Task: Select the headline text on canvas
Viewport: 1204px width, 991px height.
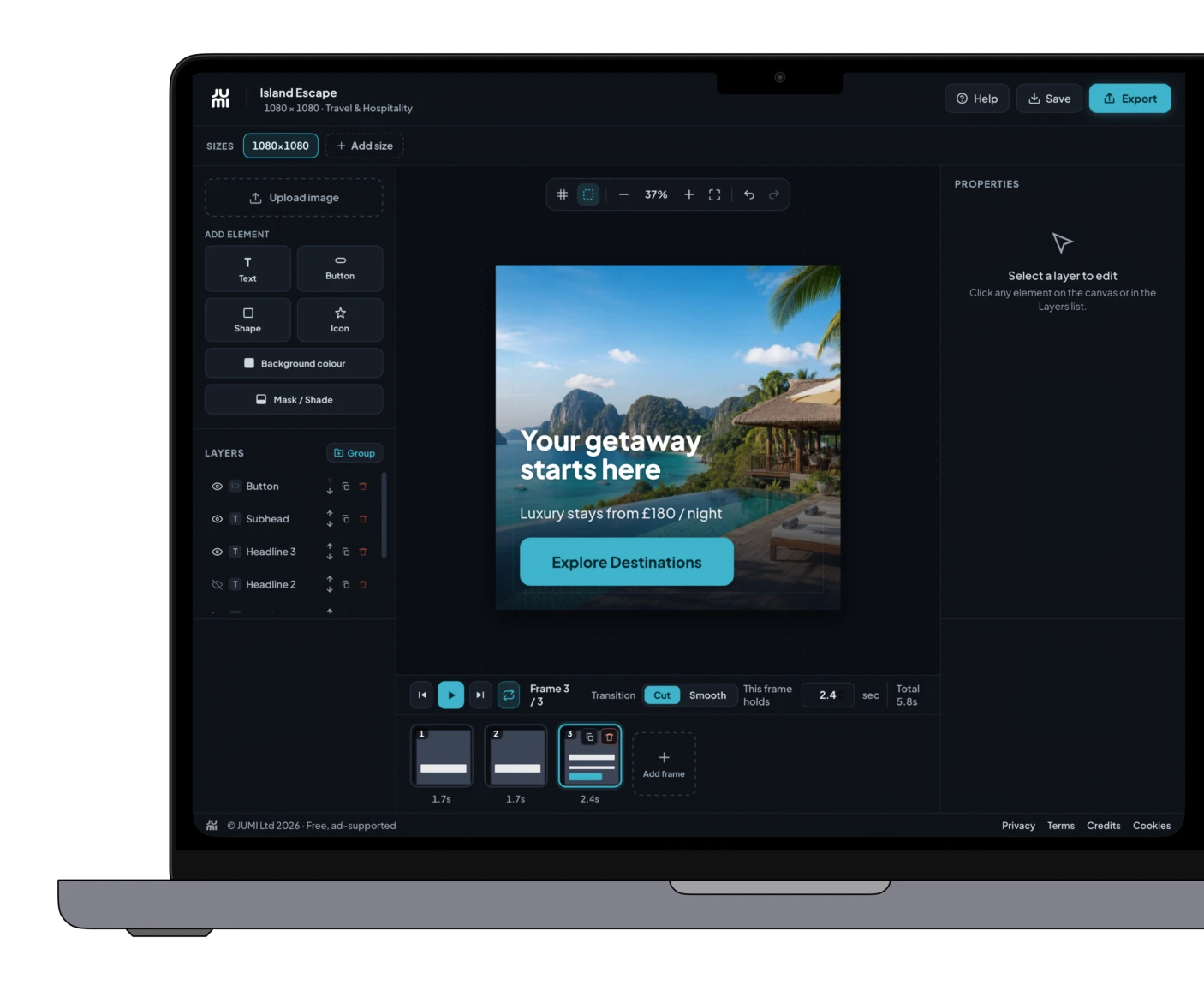Action: (611, 455)
